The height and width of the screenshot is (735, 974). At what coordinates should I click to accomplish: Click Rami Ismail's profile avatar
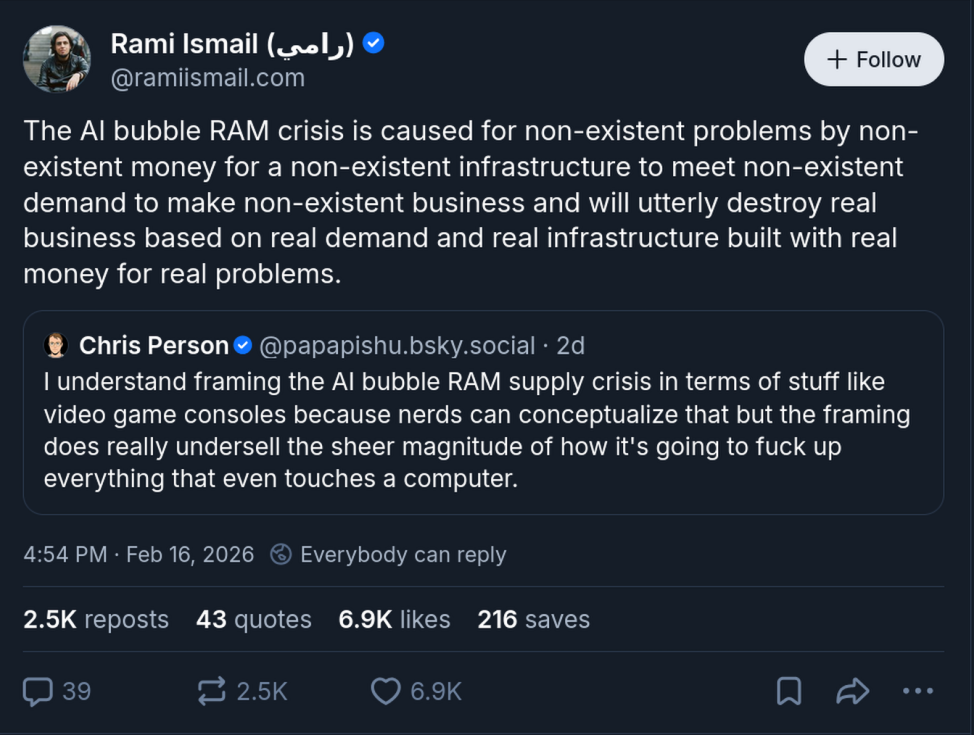click(x=56, y=59)
